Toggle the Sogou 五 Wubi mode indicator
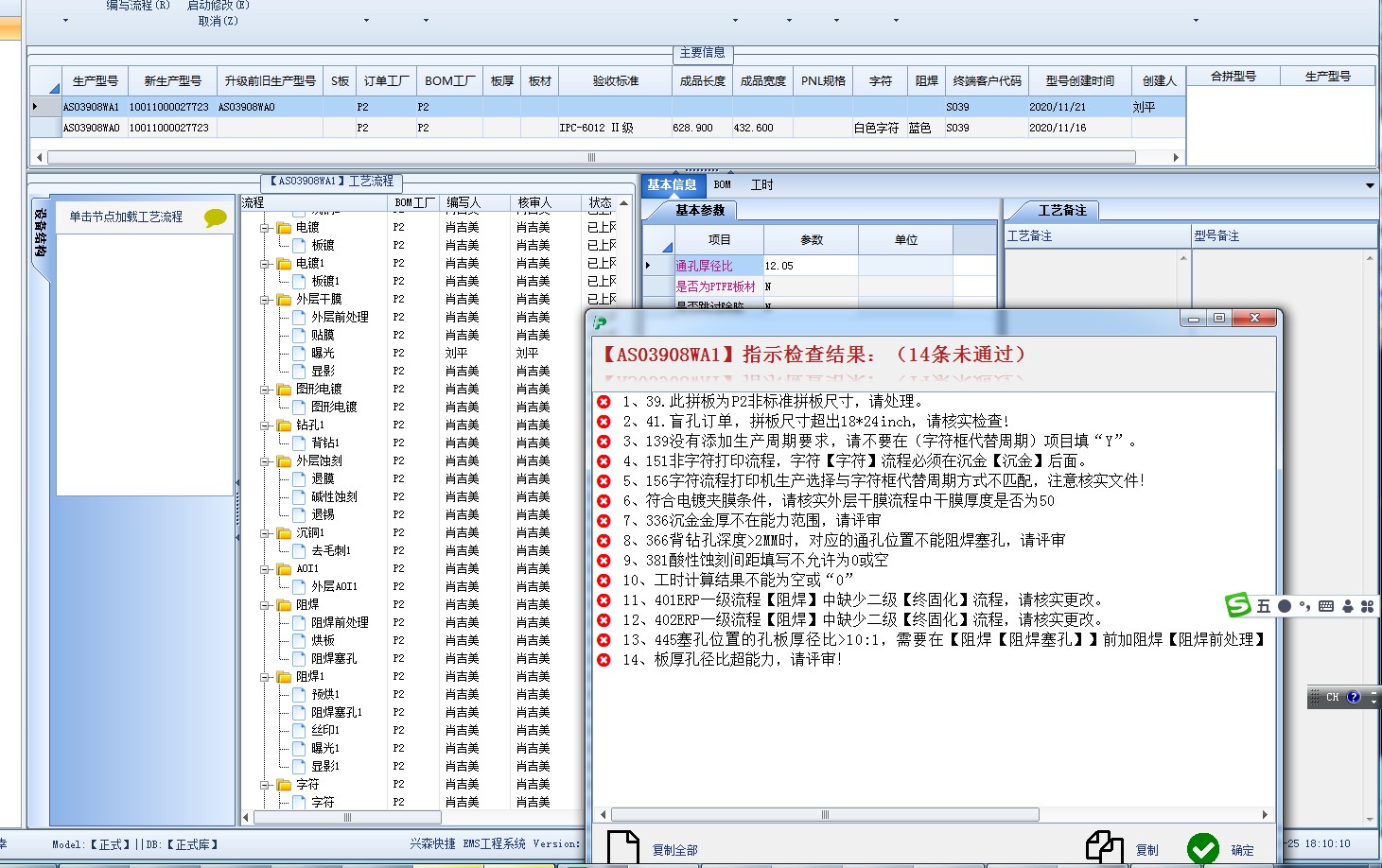The image size is (1382, 868). (1264, 606)
